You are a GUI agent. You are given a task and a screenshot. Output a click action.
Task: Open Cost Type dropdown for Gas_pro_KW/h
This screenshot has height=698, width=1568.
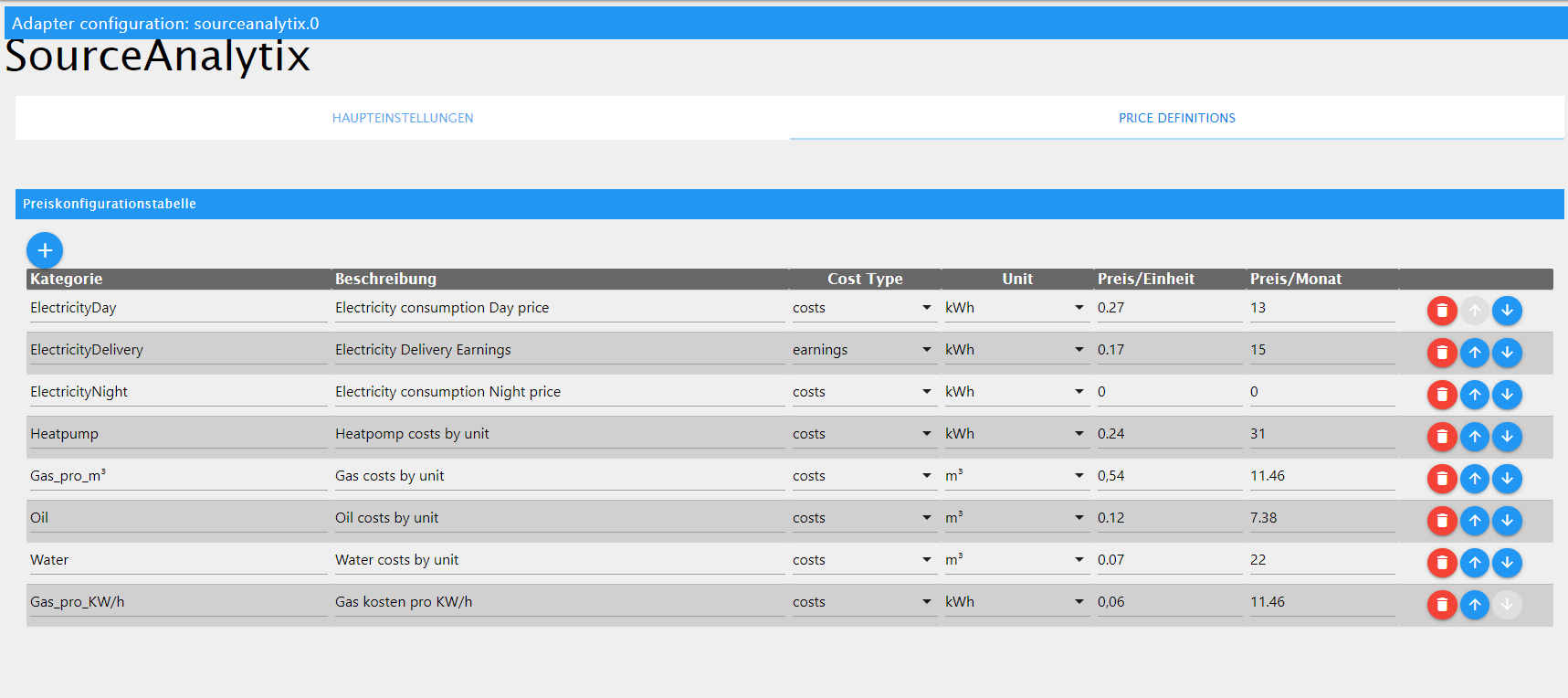click(x=864, y=602)
